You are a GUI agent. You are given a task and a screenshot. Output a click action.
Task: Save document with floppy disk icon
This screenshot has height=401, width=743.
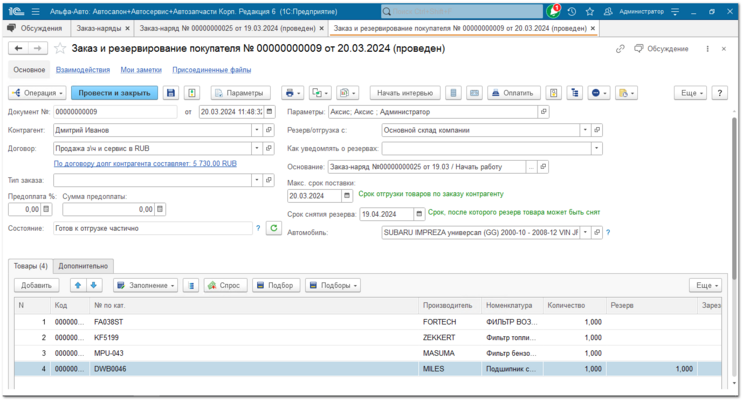coord(171,93)
